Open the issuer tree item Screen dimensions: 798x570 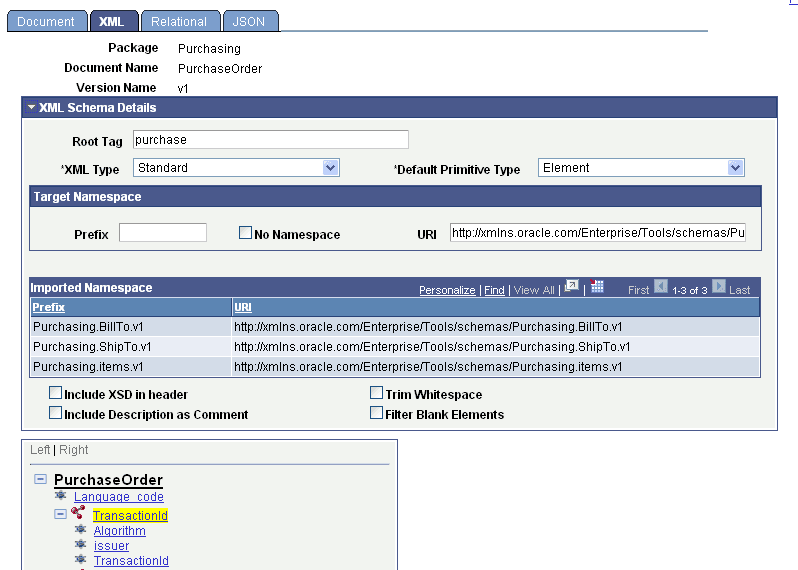(x=111, y=546)
